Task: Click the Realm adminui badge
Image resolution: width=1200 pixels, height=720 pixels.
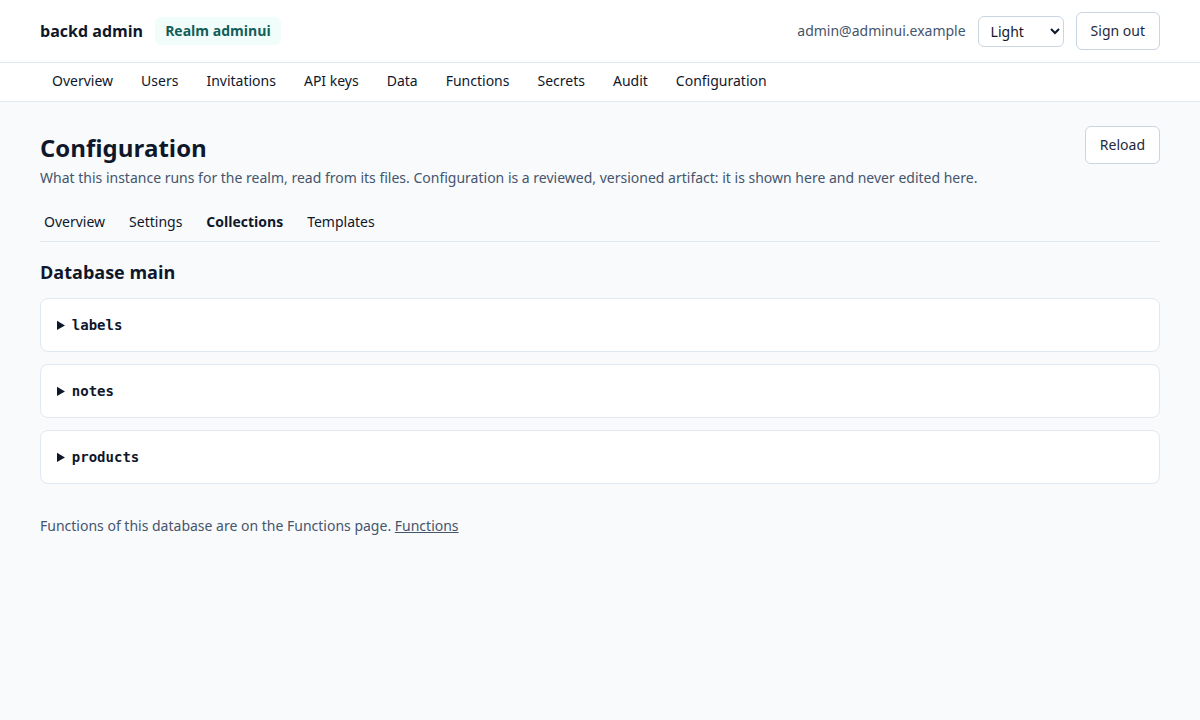Action: click(218, 31)
